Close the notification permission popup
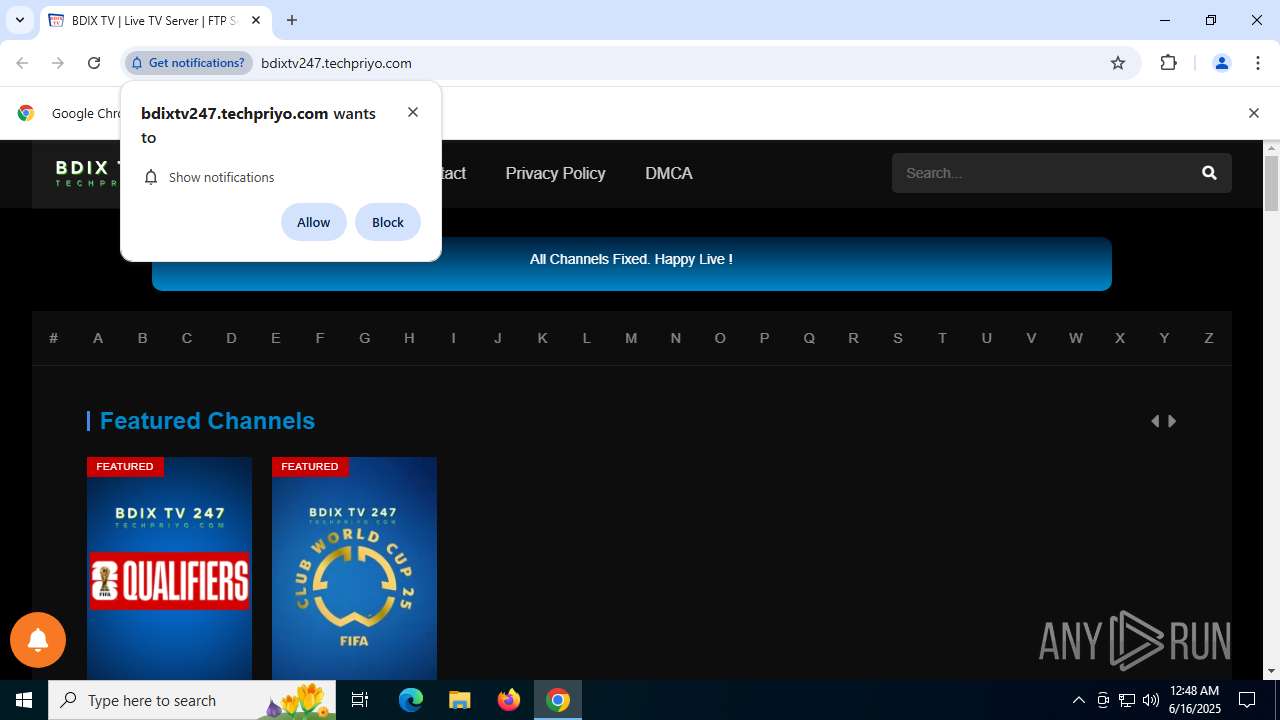This screenshot has height=720, width=1280. point(413,112)
